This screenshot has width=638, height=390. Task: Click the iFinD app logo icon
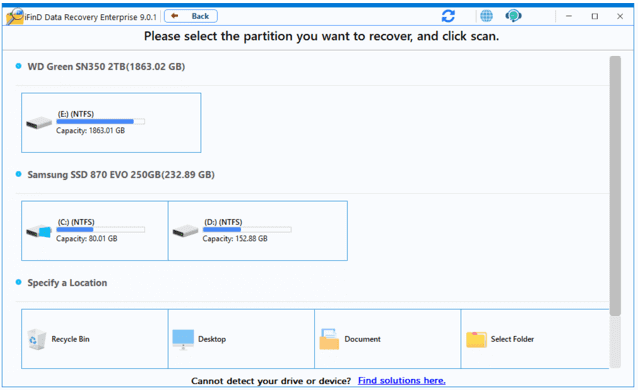pos(15,17)
